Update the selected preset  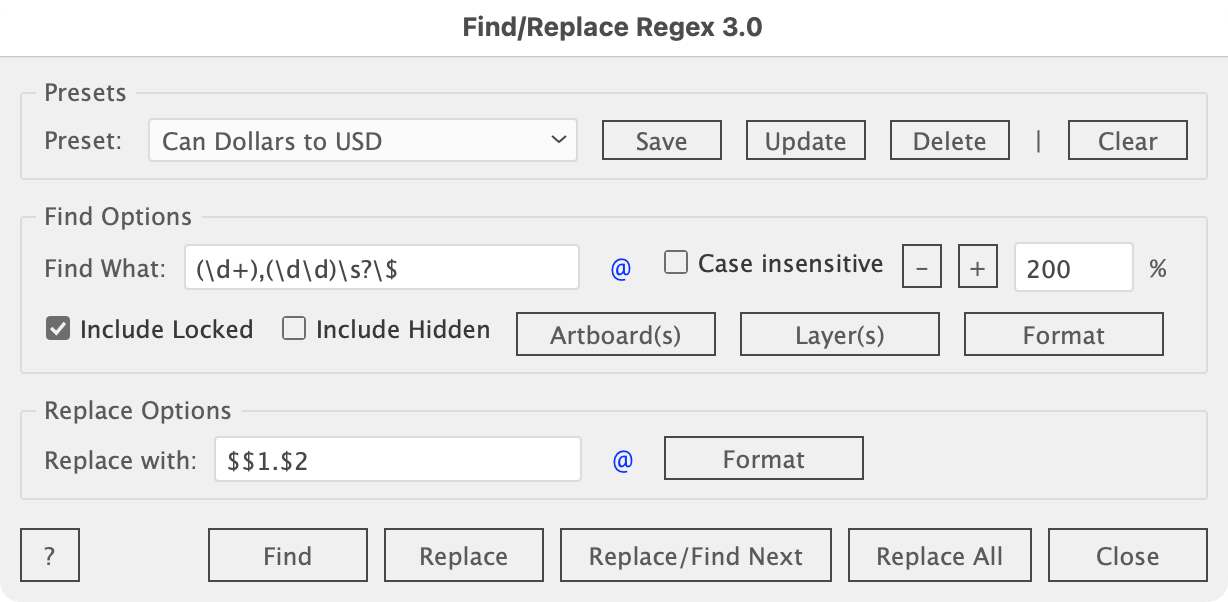[805, 141]
